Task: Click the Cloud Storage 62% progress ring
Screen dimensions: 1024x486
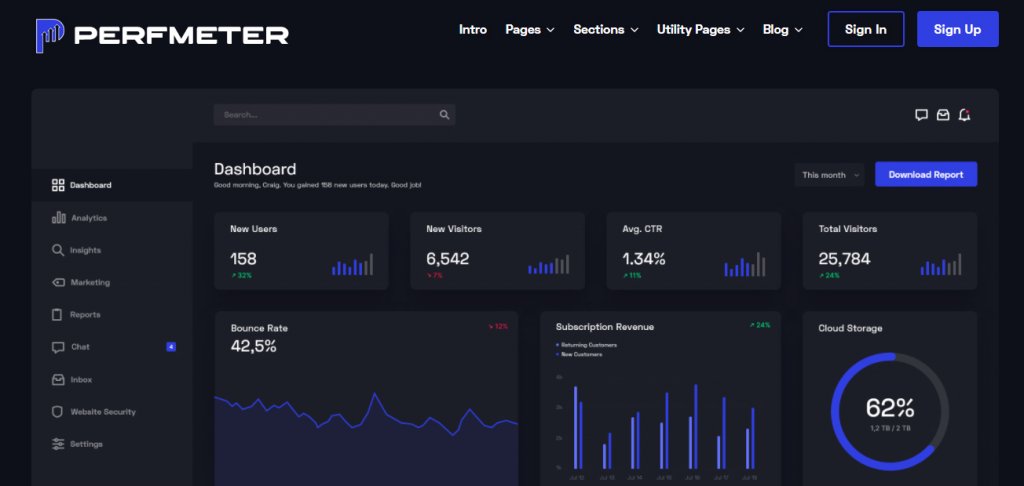Action: tap(889, 411)
